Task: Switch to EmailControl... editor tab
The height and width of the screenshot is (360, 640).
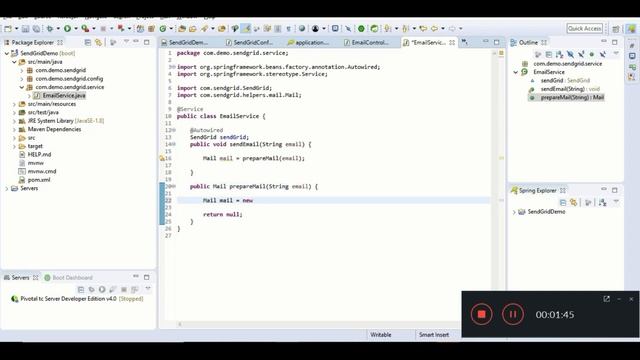Action: tap(370, 42)
